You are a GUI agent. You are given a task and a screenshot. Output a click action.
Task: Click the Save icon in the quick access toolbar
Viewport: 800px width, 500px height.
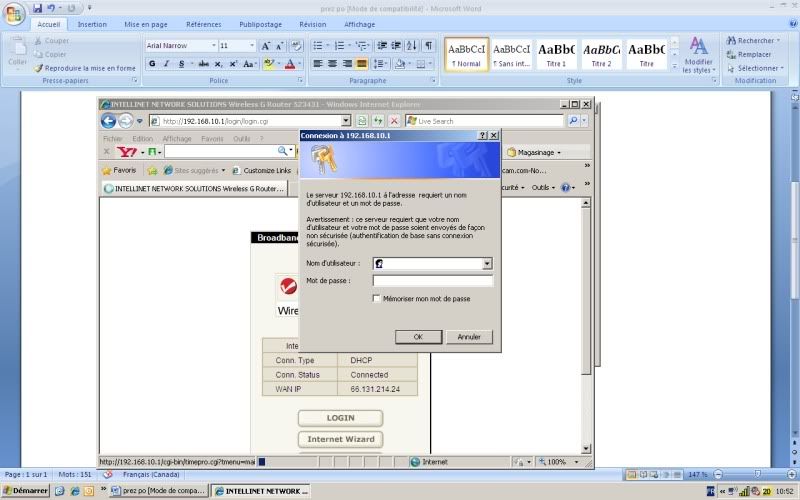point(38,8)
